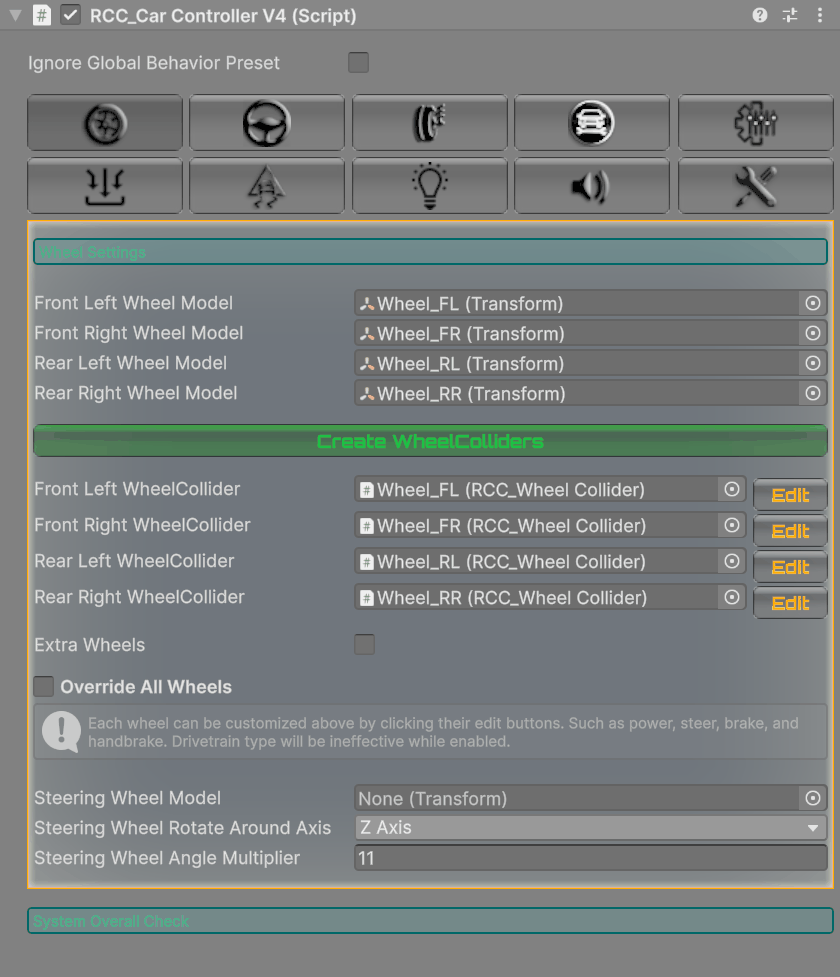Open the sound speaker settings tab

(591, 186)
